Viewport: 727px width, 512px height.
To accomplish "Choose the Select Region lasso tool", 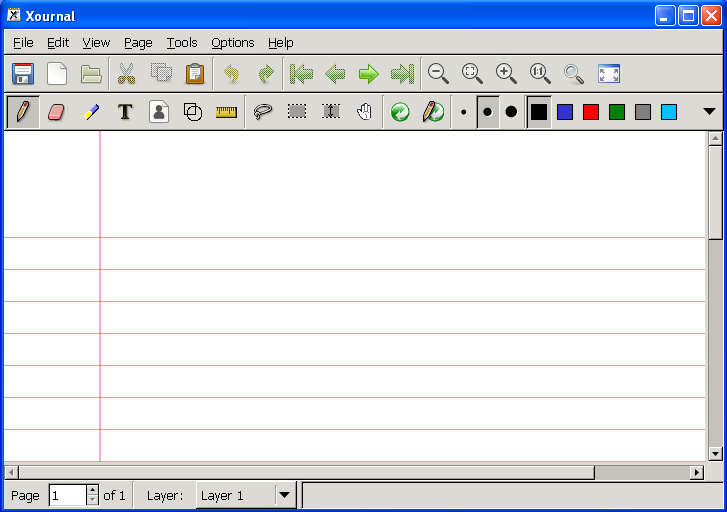I will (263, 112).
